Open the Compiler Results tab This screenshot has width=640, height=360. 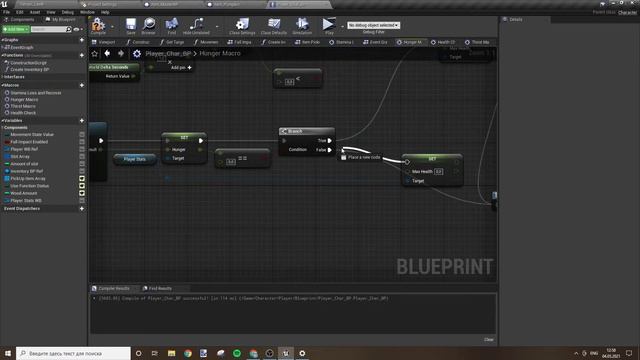click(x=111, y=289)
